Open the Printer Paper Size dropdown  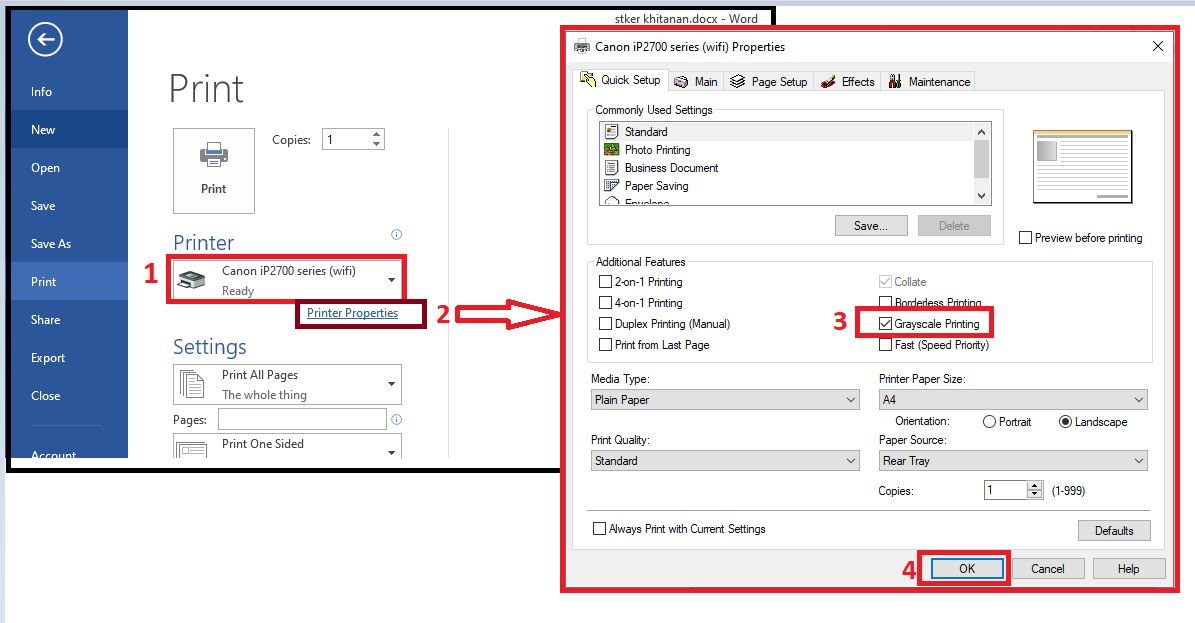click(x=1013, y=400)
